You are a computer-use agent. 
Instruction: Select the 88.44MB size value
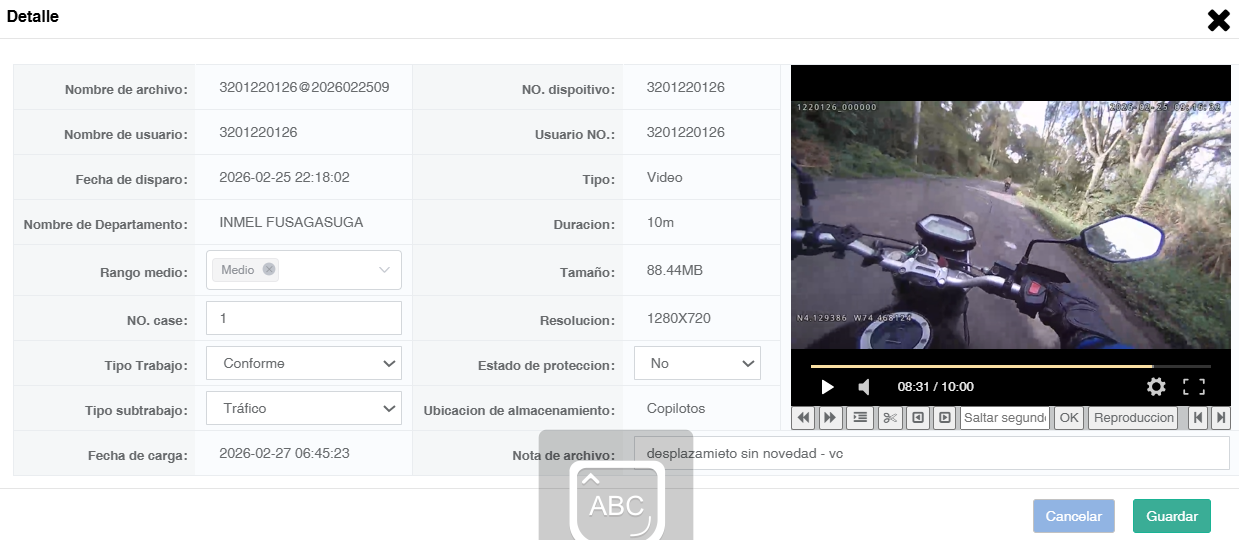[x=675, y=270]
